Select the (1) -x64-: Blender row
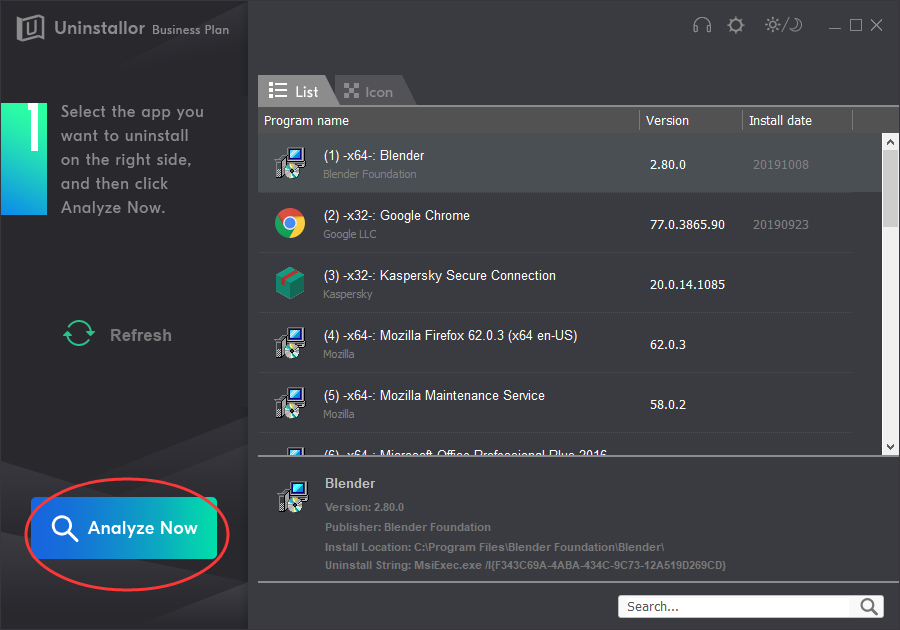The image size is (900, 630). pos(570,164)
